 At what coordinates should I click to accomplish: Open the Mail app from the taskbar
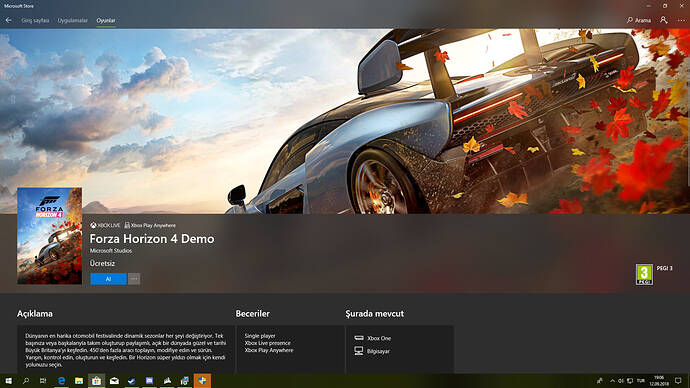point(114,381)
